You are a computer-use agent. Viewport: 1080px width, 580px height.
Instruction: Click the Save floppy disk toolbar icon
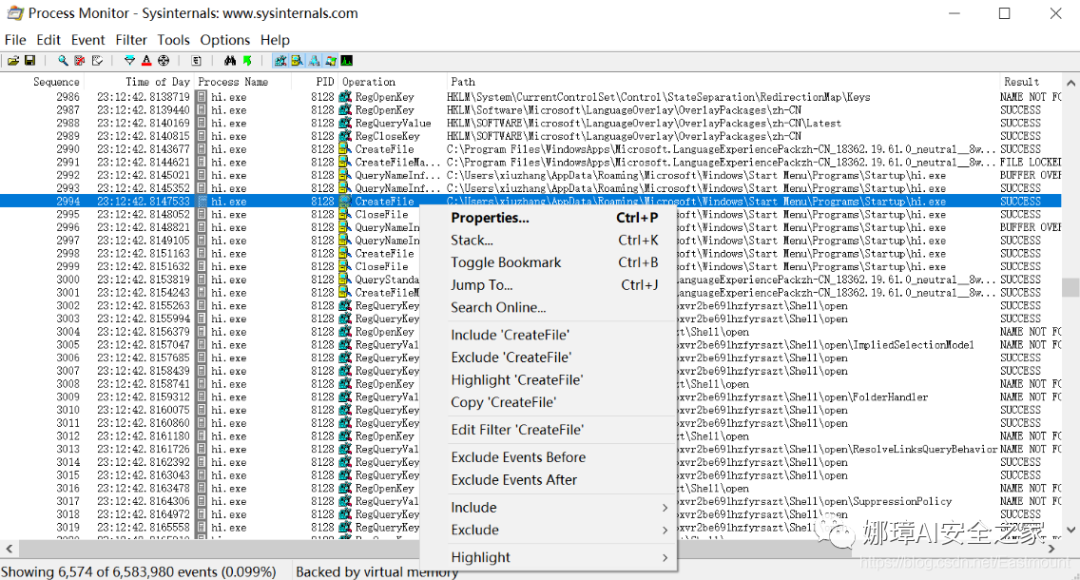tap(30, 61)
